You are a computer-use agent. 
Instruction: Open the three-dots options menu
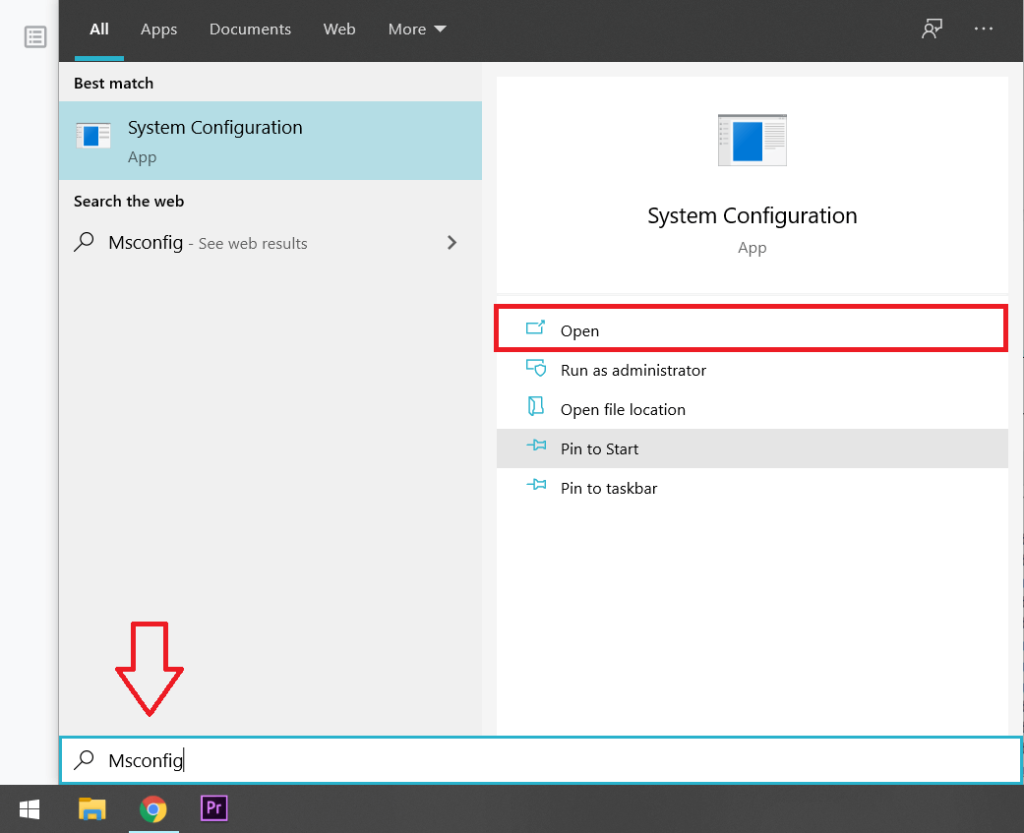pos(983,29)
